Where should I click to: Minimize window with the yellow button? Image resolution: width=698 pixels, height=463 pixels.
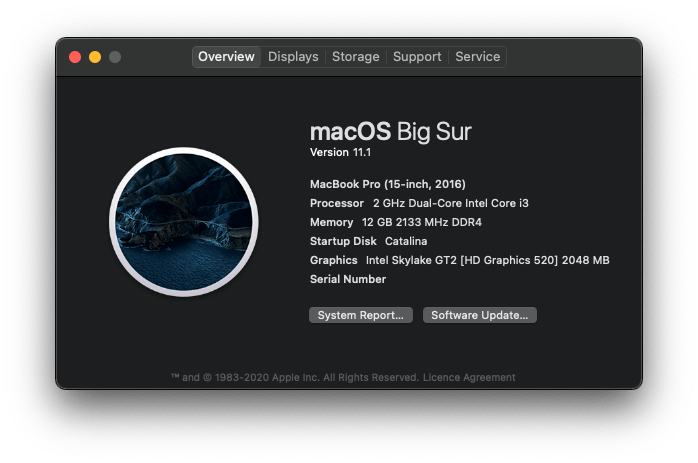click(x=95, y=57)
